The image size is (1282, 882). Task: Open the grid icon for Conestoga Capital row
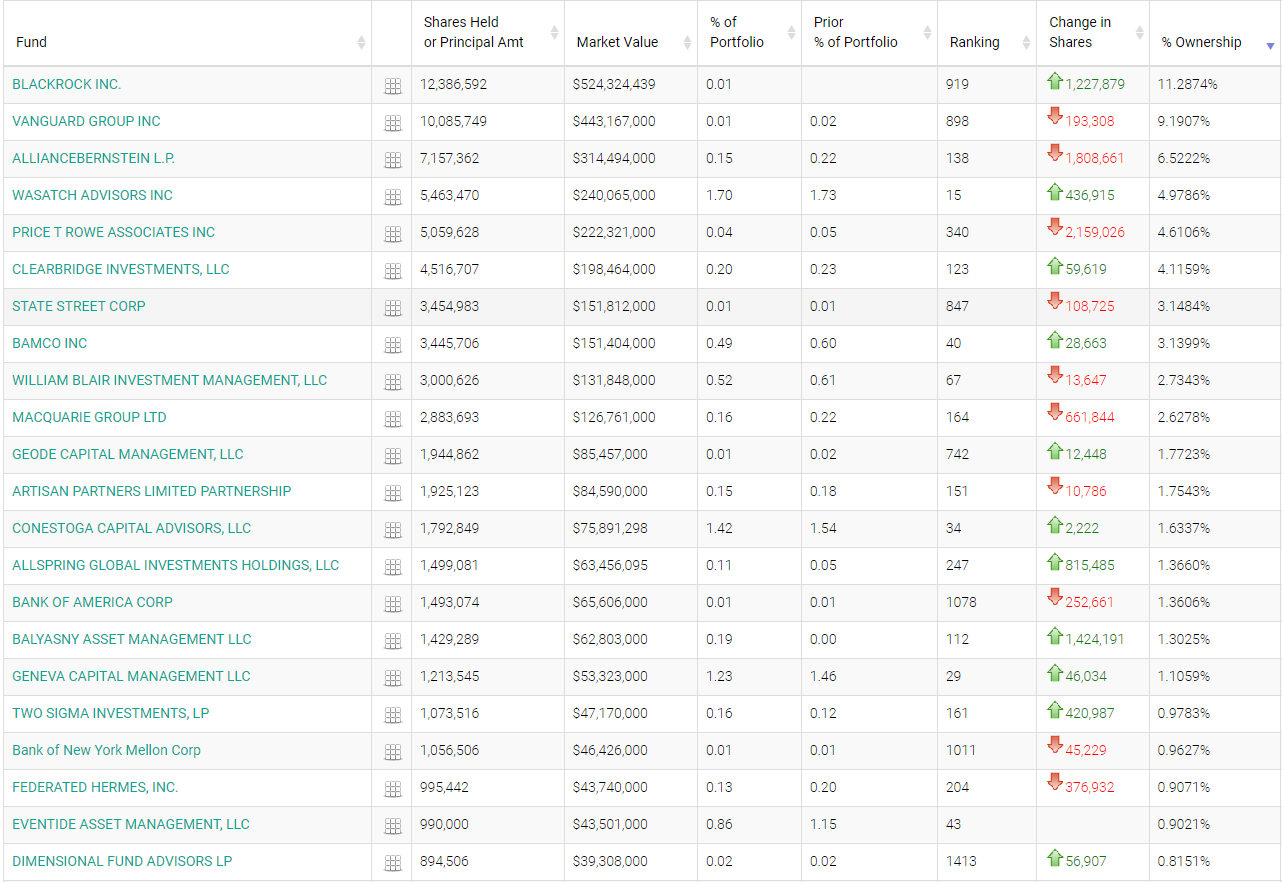coord(392,530)
